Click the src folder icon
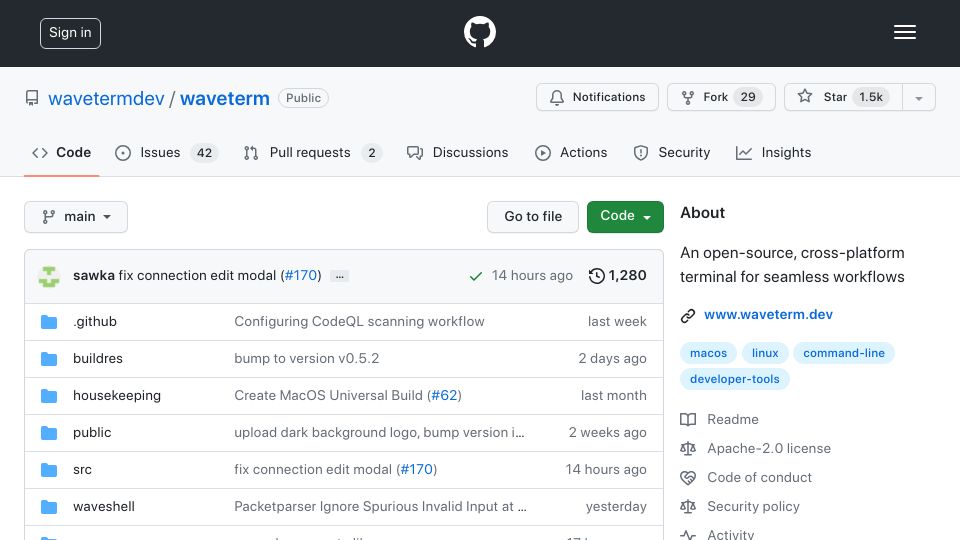Image resolution: width=960 pixels, height=540 pixels. tap(49, 470)
